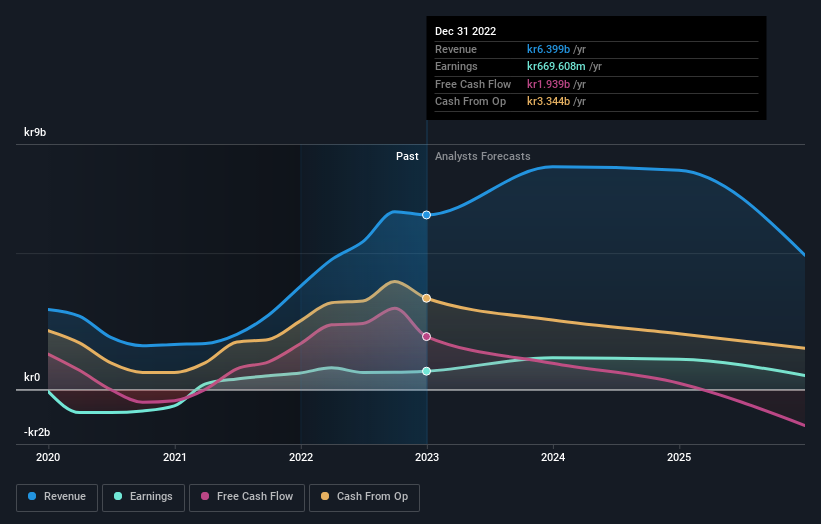The height and width of the screenshot is (524, 821).
Task: Toggle the Revenue legend button
Action: (x=57, y=497)
